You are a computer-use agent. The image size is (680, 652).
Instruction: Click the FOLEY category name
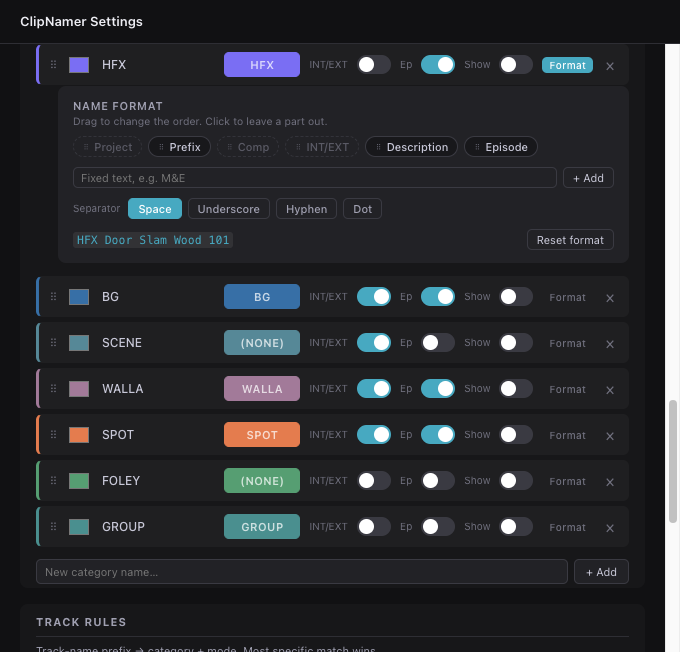pos(121,481)
